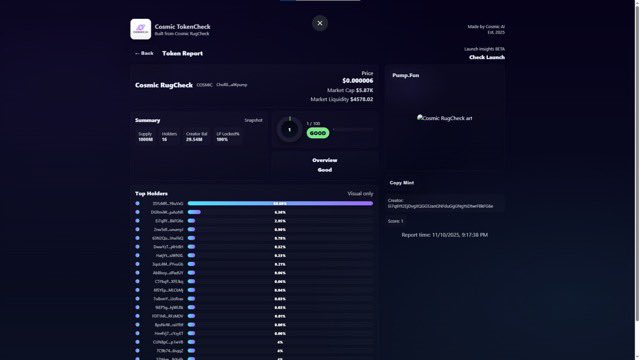Image resolution: width=640 pixels, height=360 pixels.
Task: Click the LP Locked% stat card
Action: tap(228, 137)
